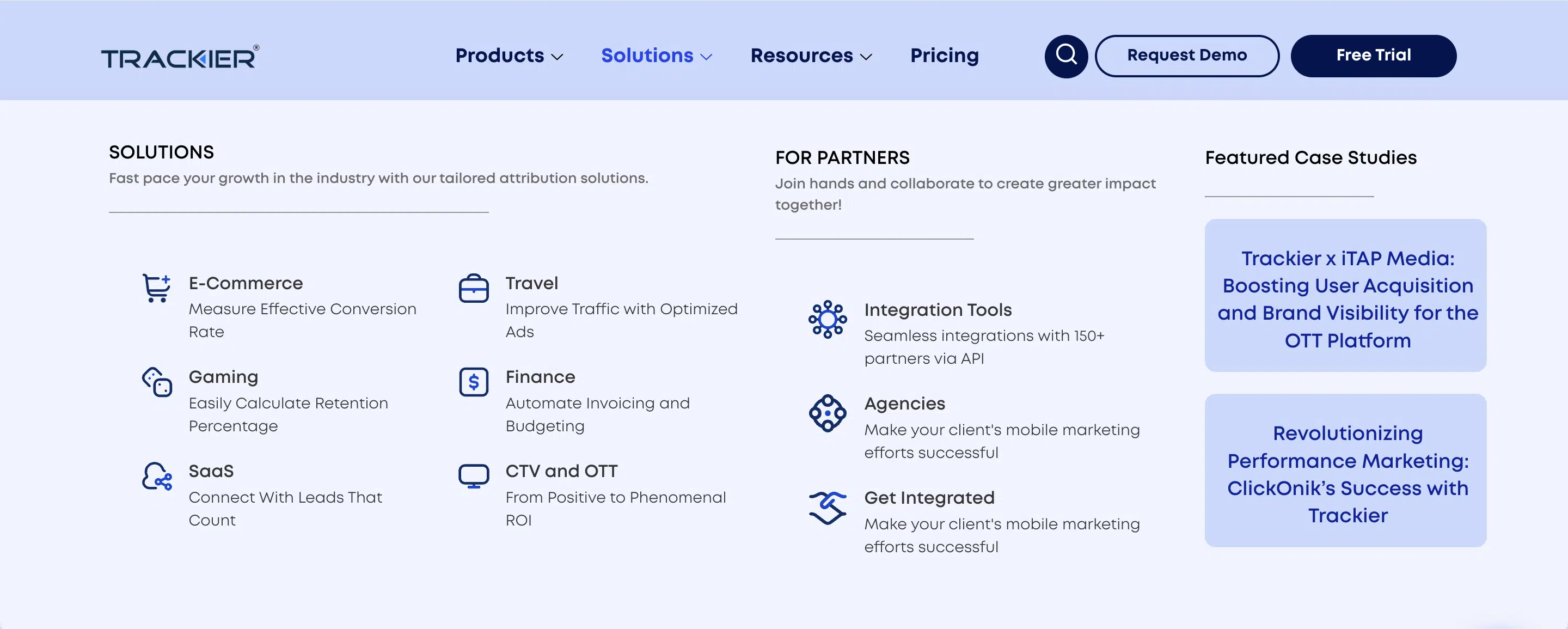This screenshot has height=629, width=1568.
Task: Click the Trackier logo
Action: coord(180,57)
